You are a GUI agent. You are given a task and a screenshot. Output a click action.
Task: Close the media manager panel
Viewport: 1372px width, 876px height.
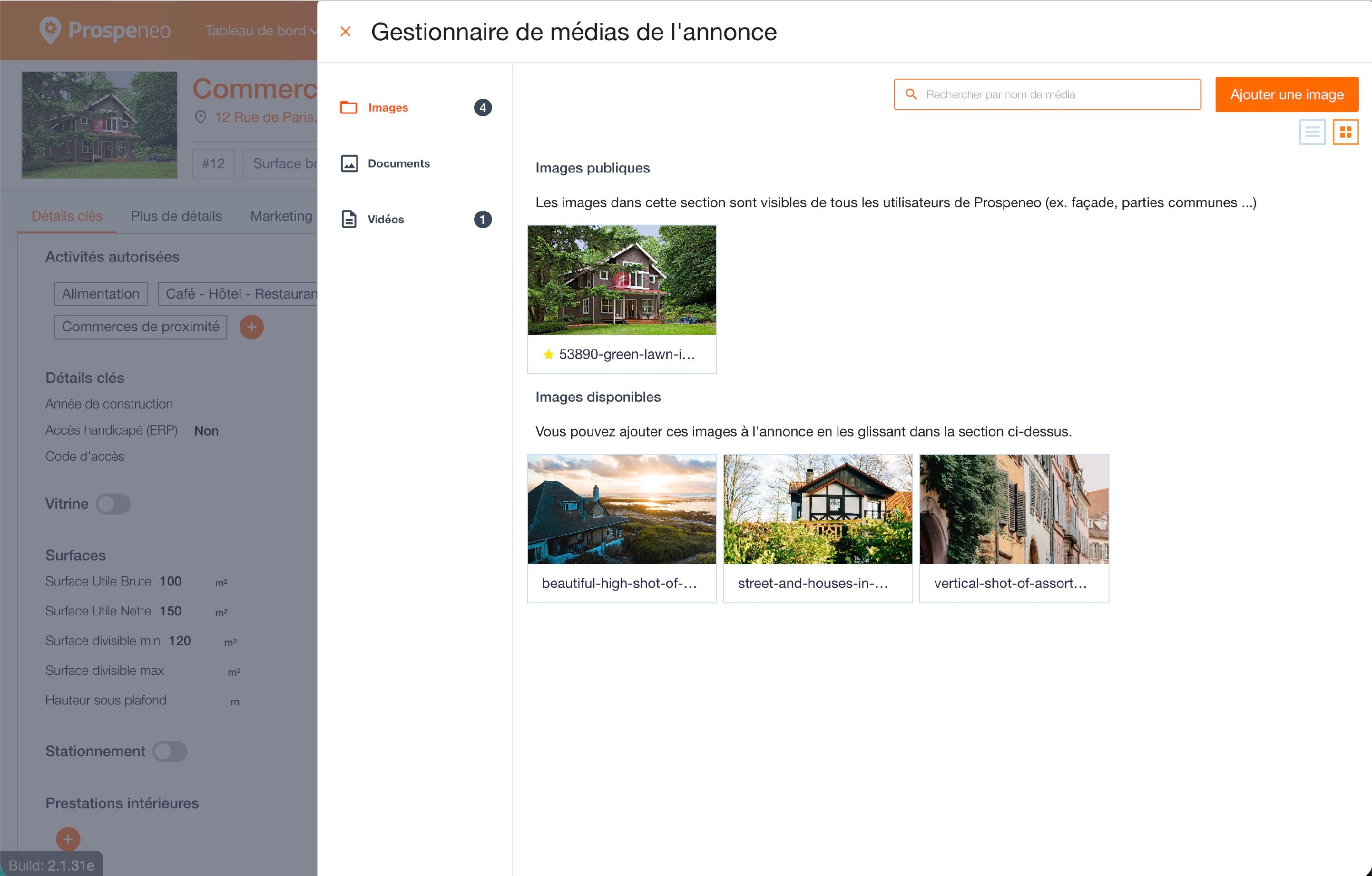tap(345, 32)
